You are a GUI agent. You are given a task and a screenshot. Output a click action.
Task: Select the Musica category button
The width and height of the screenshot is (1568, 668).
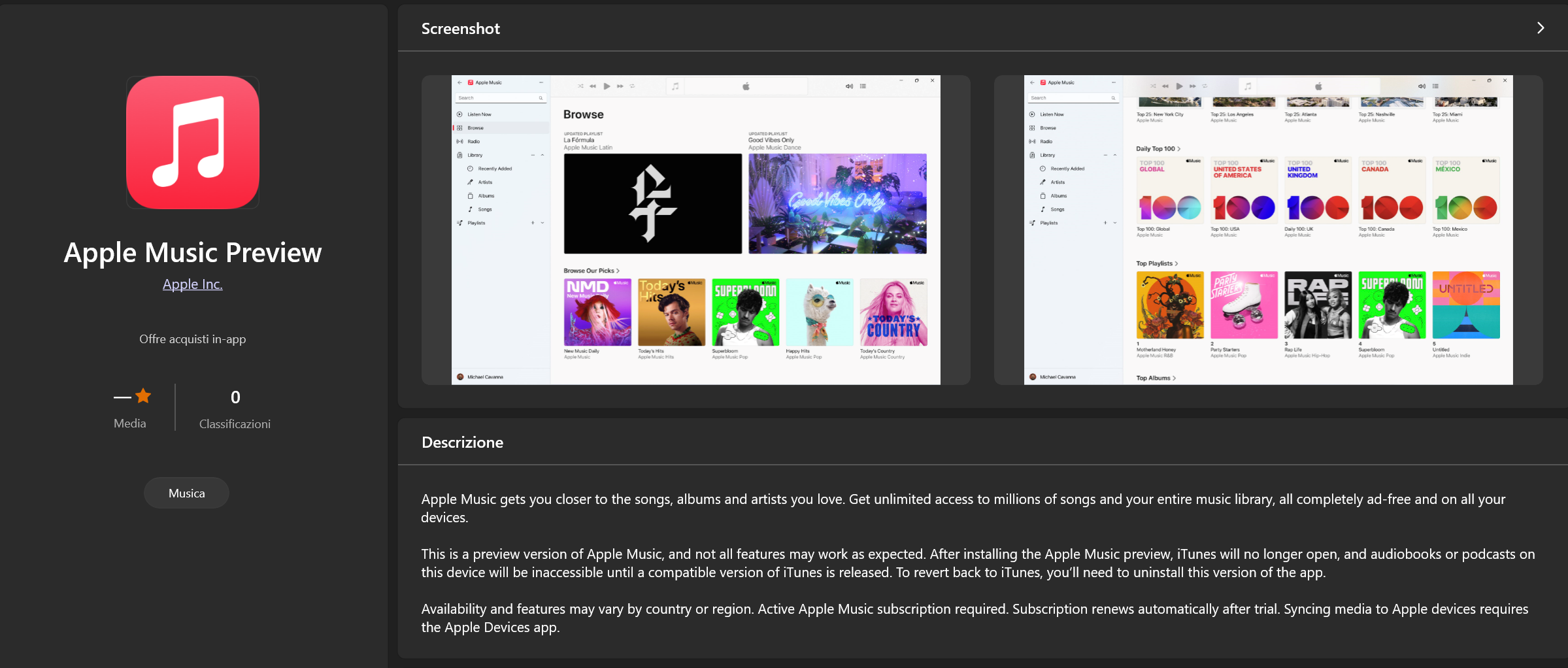tap(186, 493)
